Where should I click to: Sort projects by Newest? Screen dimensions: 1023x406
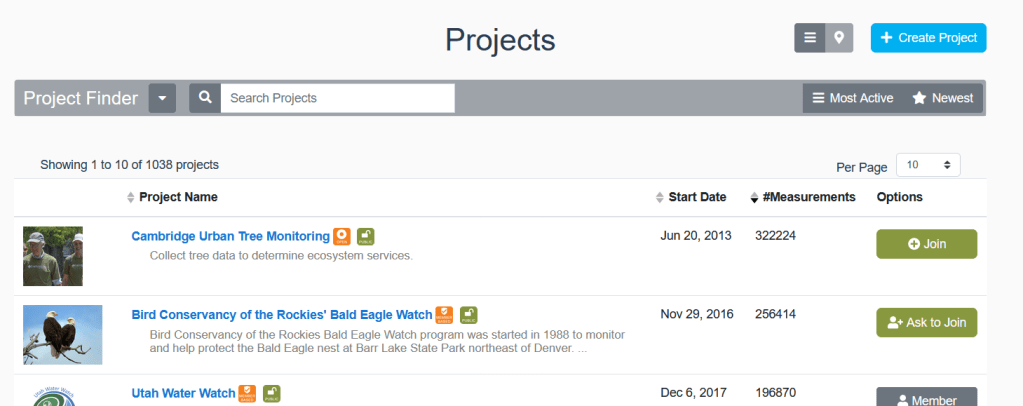point(942,98)
